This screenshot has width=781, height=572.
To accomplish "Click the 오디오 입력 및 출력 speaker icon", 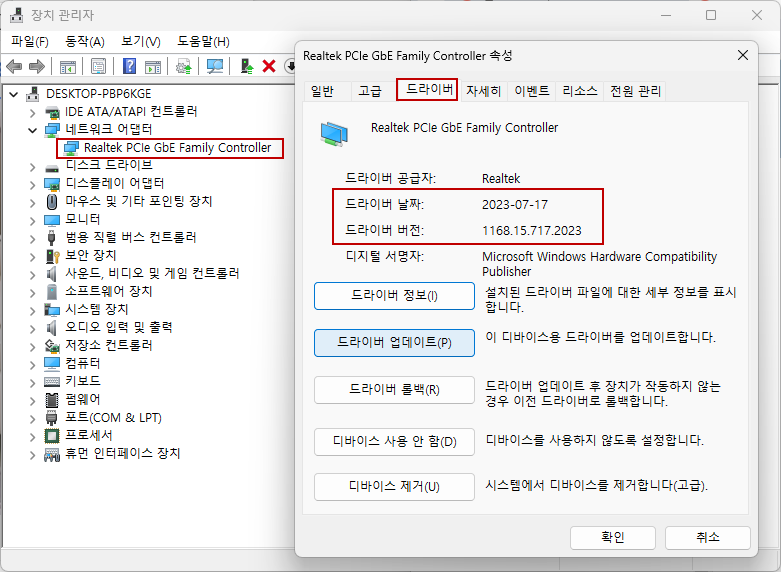I will (52, 327).
